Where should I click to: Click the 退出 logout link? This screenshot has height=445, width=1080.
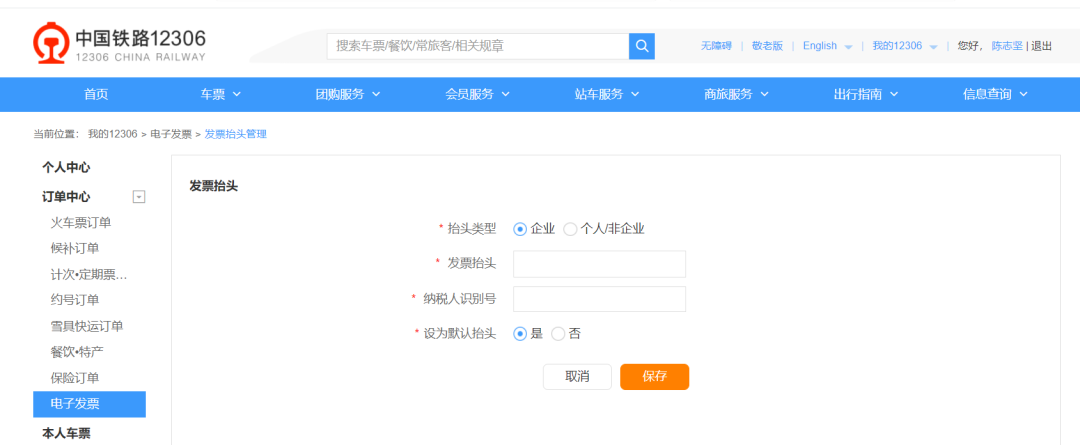pyautogui.click(x=1041, y=46)
